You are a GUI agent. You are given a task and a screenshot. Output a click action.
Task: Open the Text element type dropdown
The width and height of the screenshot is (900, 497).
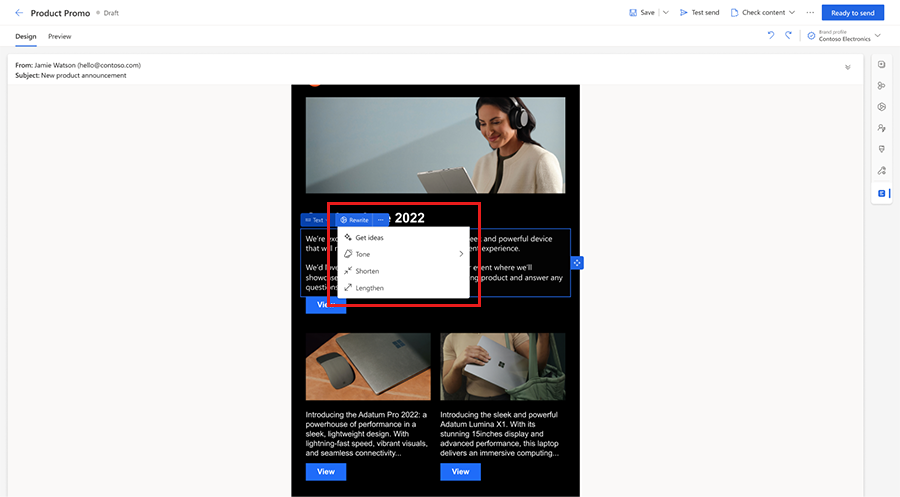coord(317,220)
